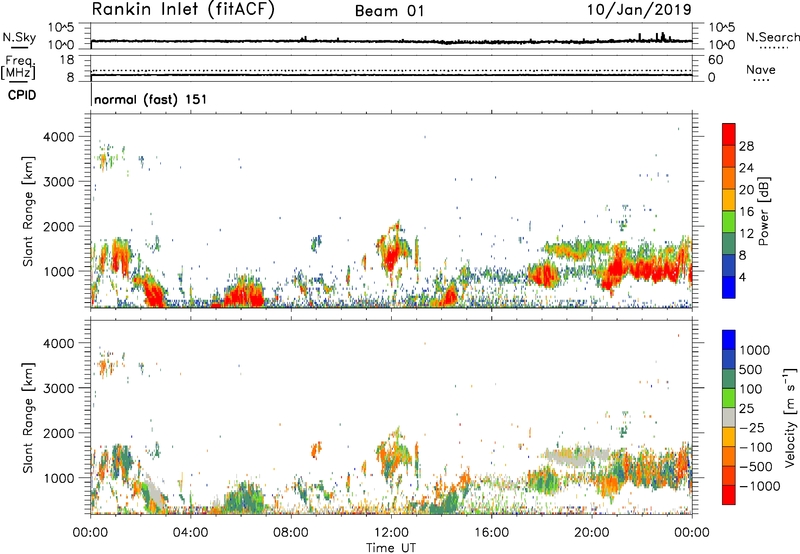The image size is (800, 554).
Task: Click the '60' Nave axis value
Action: point(716,60)
